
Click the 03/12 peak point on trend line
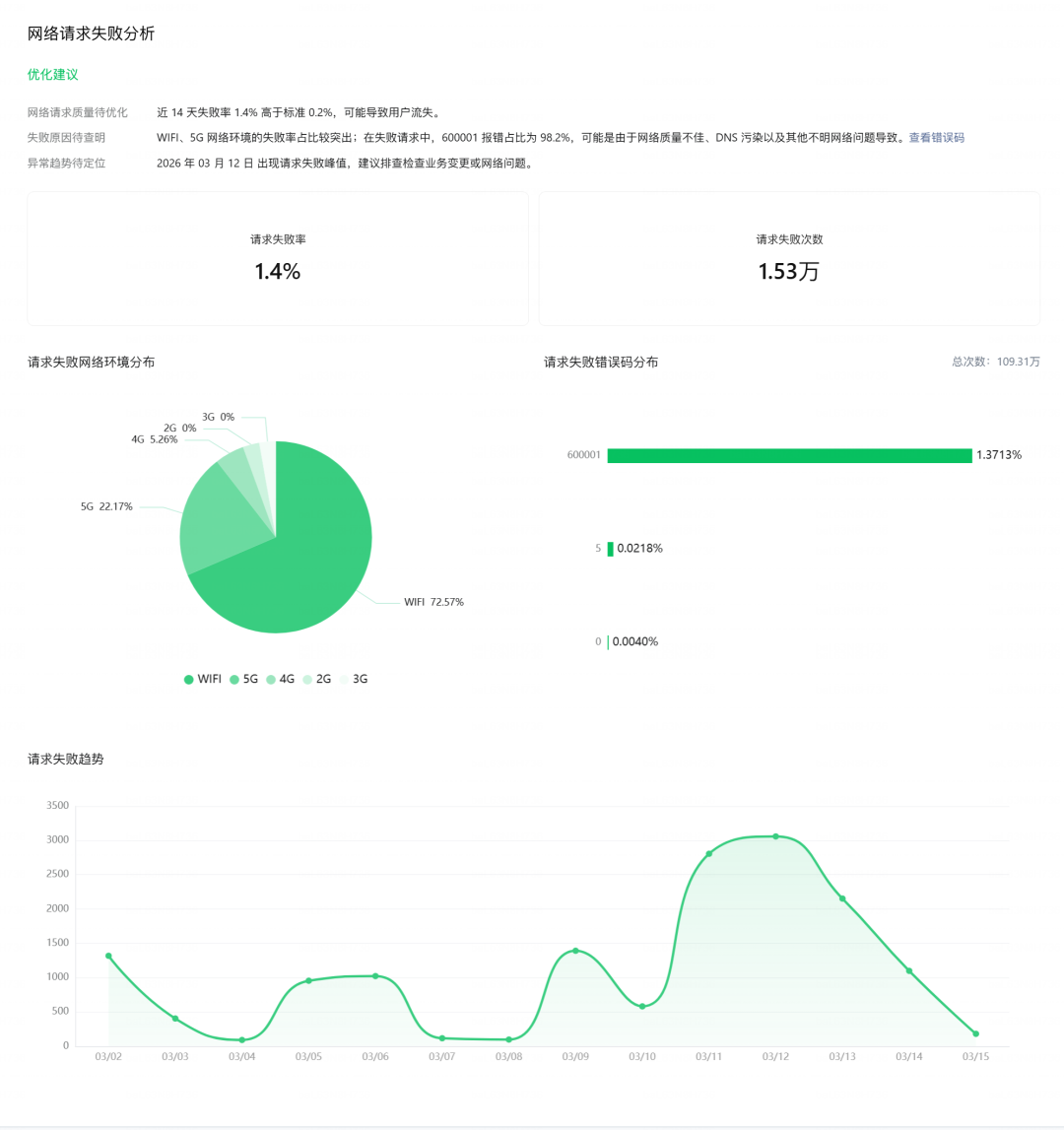tap(775, 836)
